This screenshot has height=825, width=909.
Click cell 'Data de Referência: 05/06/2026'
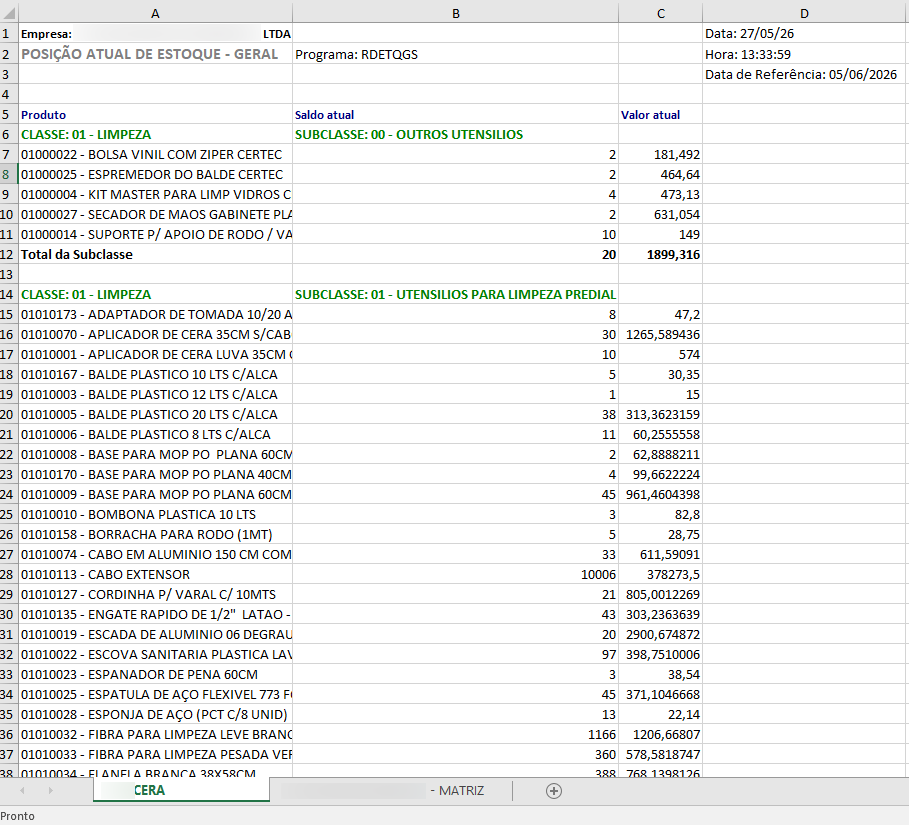pyautogui.click(x=804, y=74)
